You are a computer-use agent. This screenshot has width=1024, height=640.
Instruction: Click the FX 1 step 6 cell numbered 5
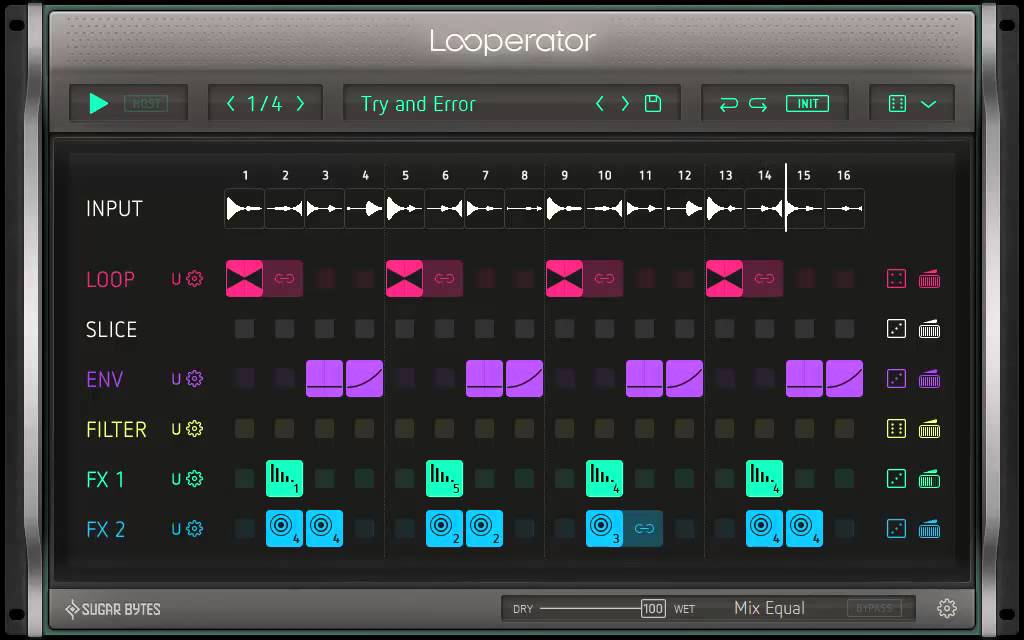click(445, 479)
